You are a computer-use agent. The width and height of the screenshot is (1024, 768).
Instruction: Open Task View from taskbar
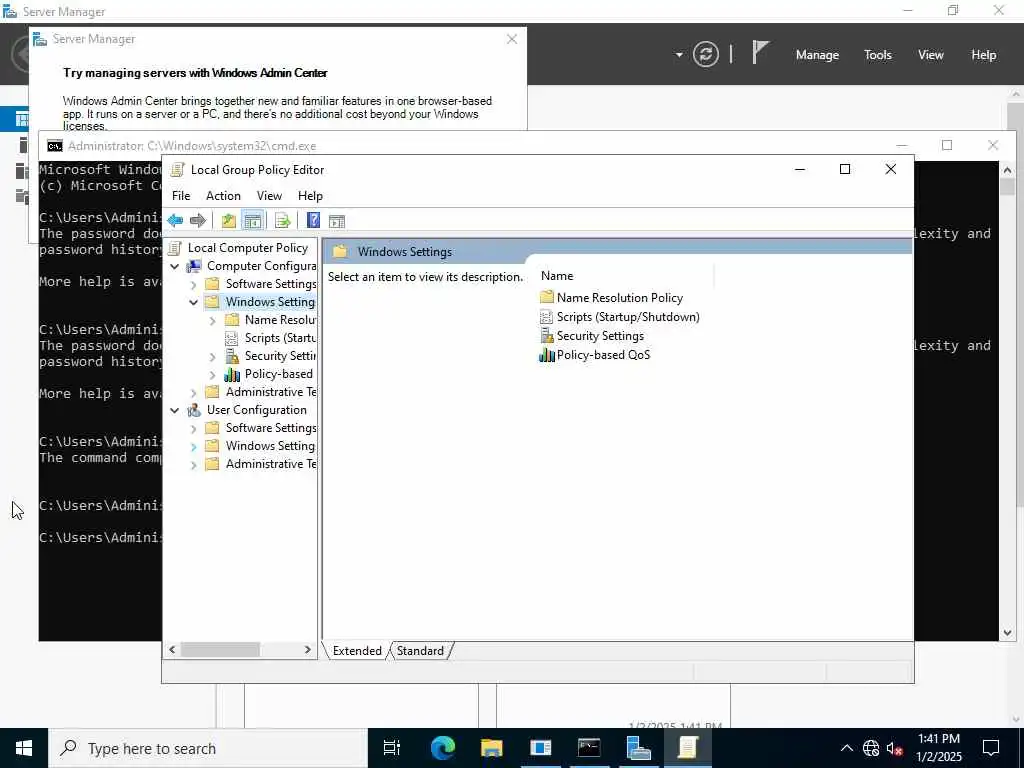(392, 748)
